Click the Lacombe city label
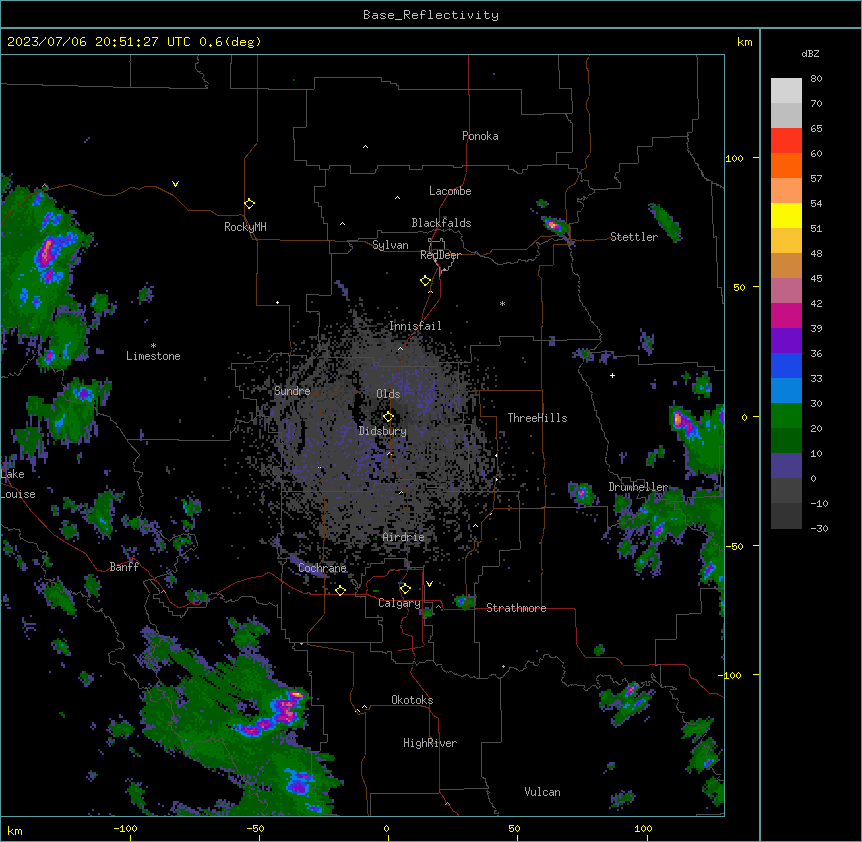 click(x=450, y=191)
